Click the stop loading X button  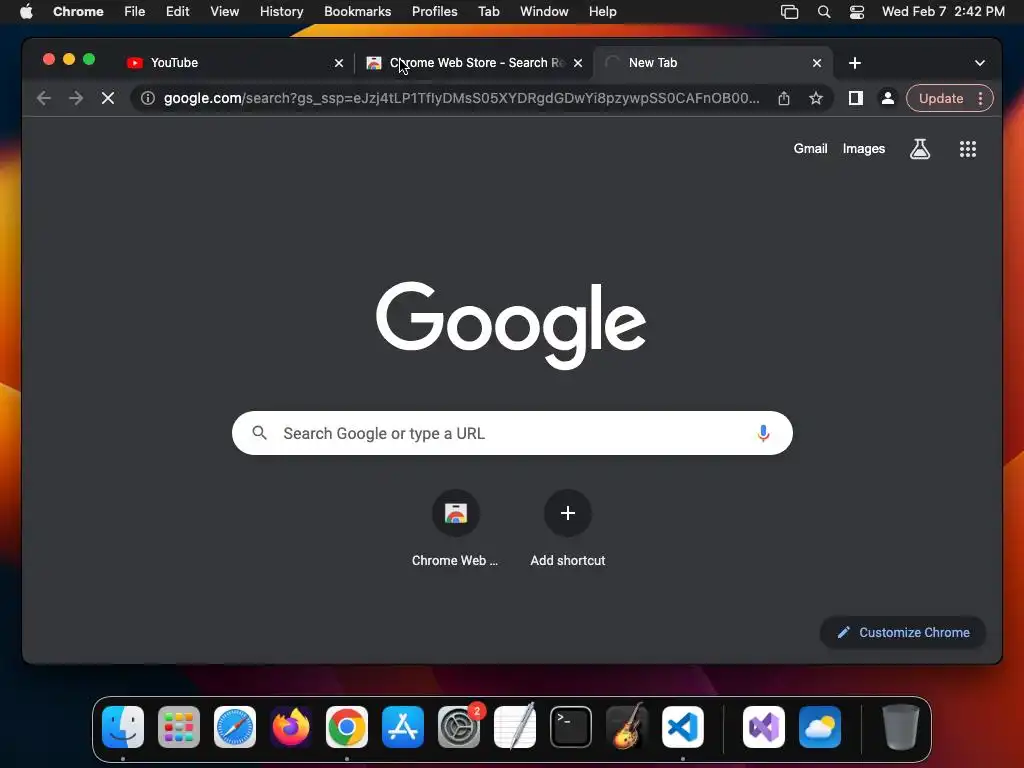click(x=108, y=98)
